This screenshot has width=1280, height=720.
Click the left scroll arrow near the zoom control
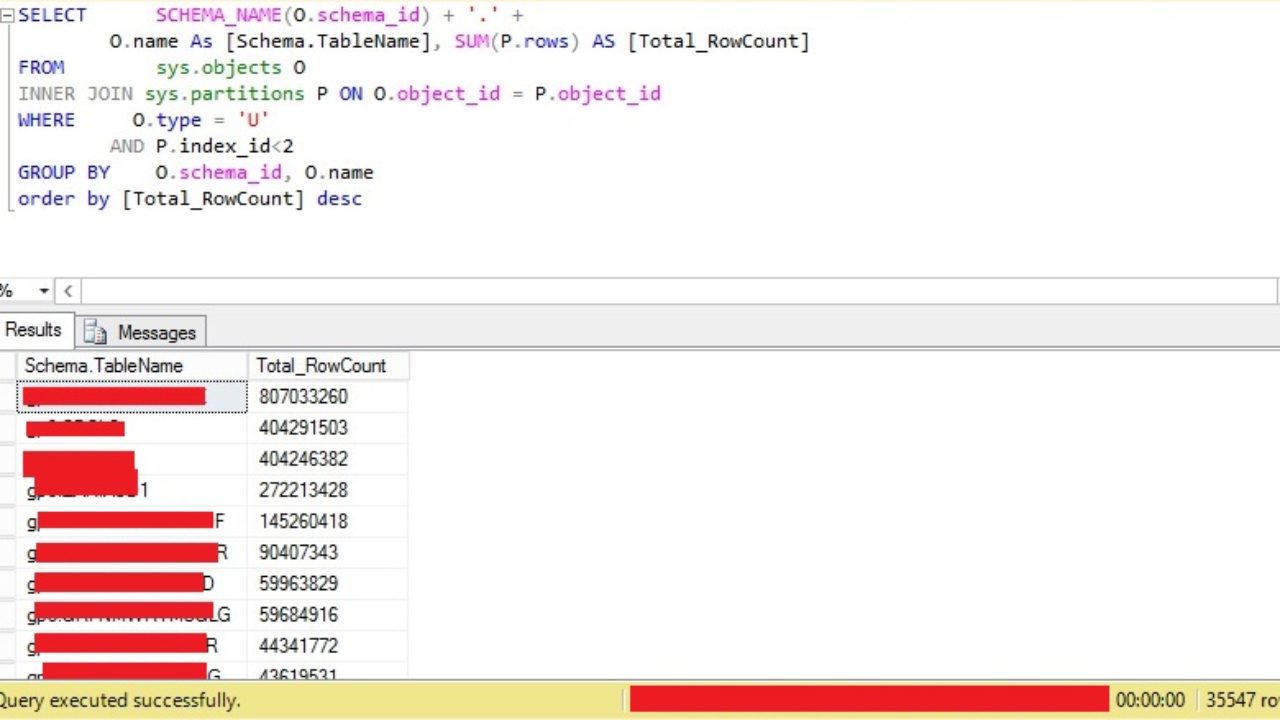coord(67,290)
